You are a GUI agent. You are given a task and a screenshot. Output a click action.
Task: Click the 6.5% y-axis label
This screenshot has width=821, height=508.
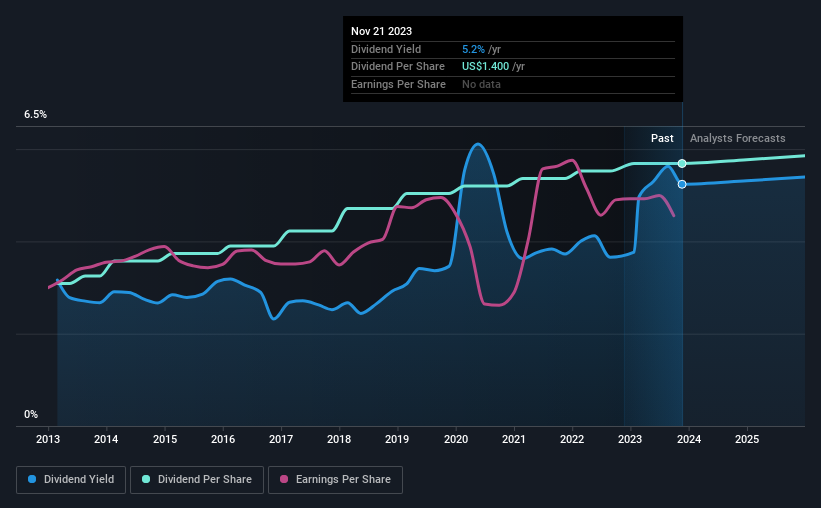click(35, 115)
